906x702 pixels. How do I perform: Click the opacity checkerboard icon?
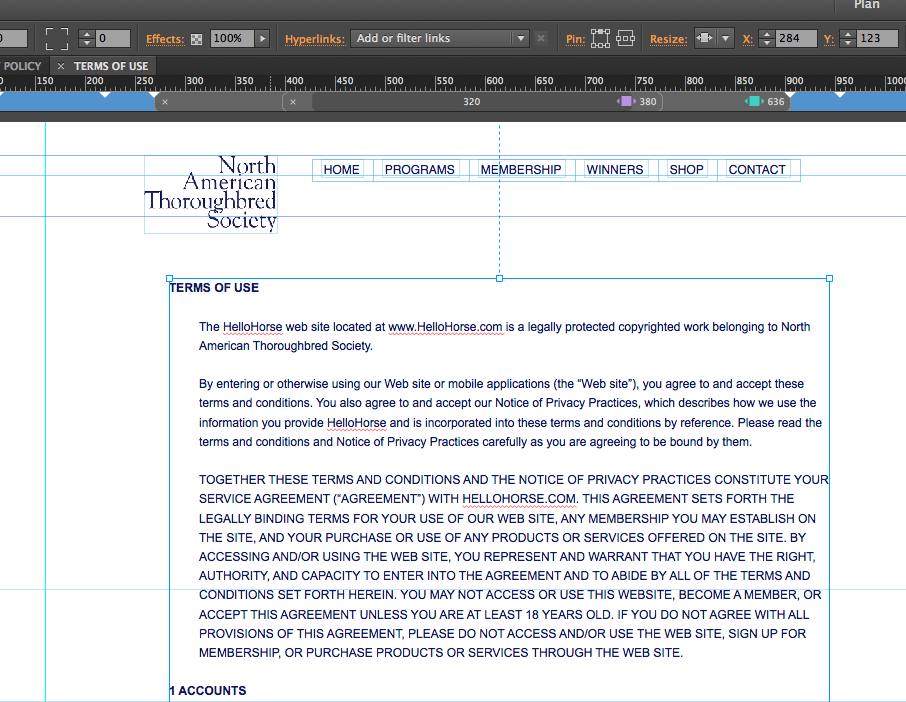click(x=196, y=39)
